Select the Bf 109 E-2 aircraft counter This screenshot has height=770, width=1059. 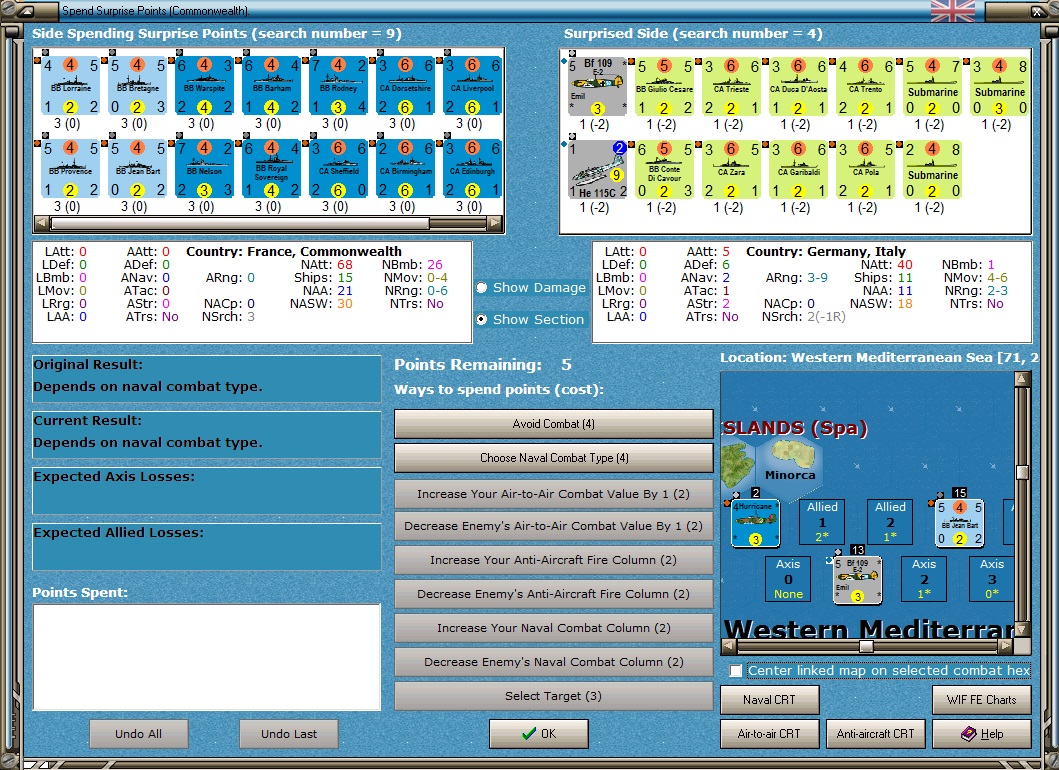[597, 87]
